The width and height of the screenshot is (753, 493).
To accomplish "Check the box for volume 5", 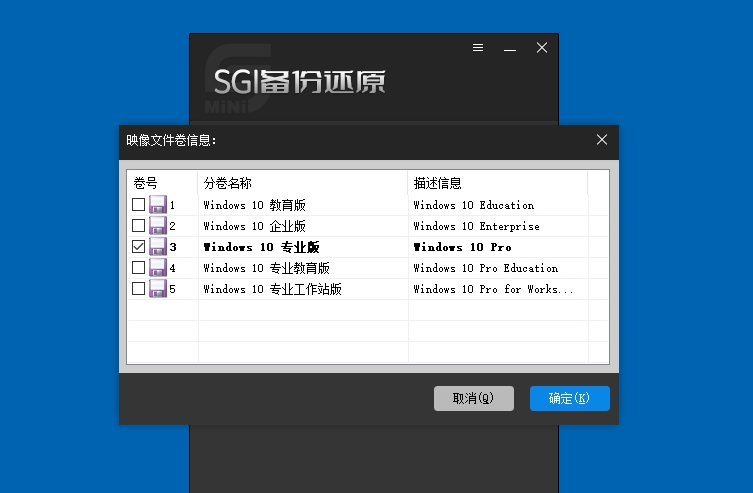I will (x=138, y=289).
